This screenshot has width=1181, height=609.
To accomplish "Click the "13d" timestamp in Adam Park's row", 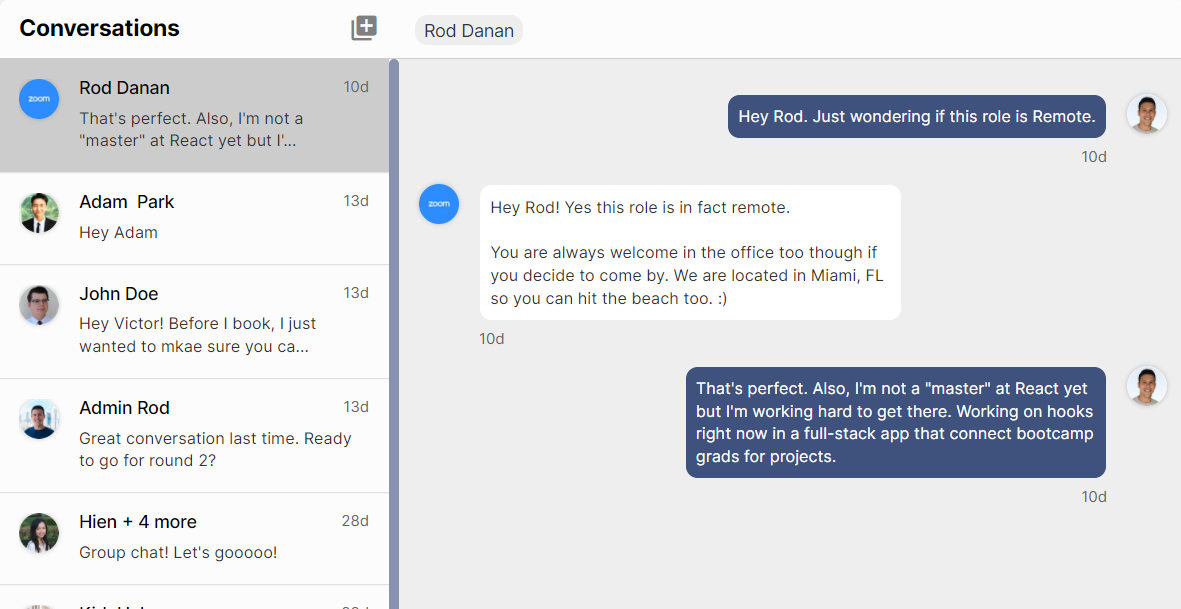I will [356, 201].
